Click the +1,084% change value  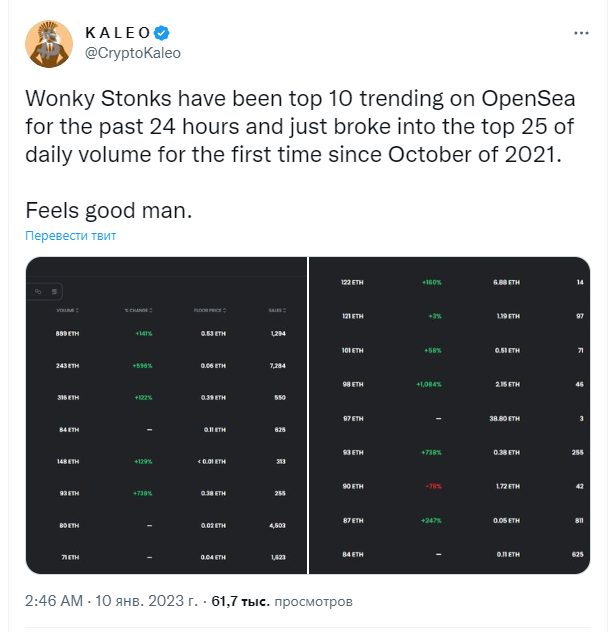(x=429, y=385)
